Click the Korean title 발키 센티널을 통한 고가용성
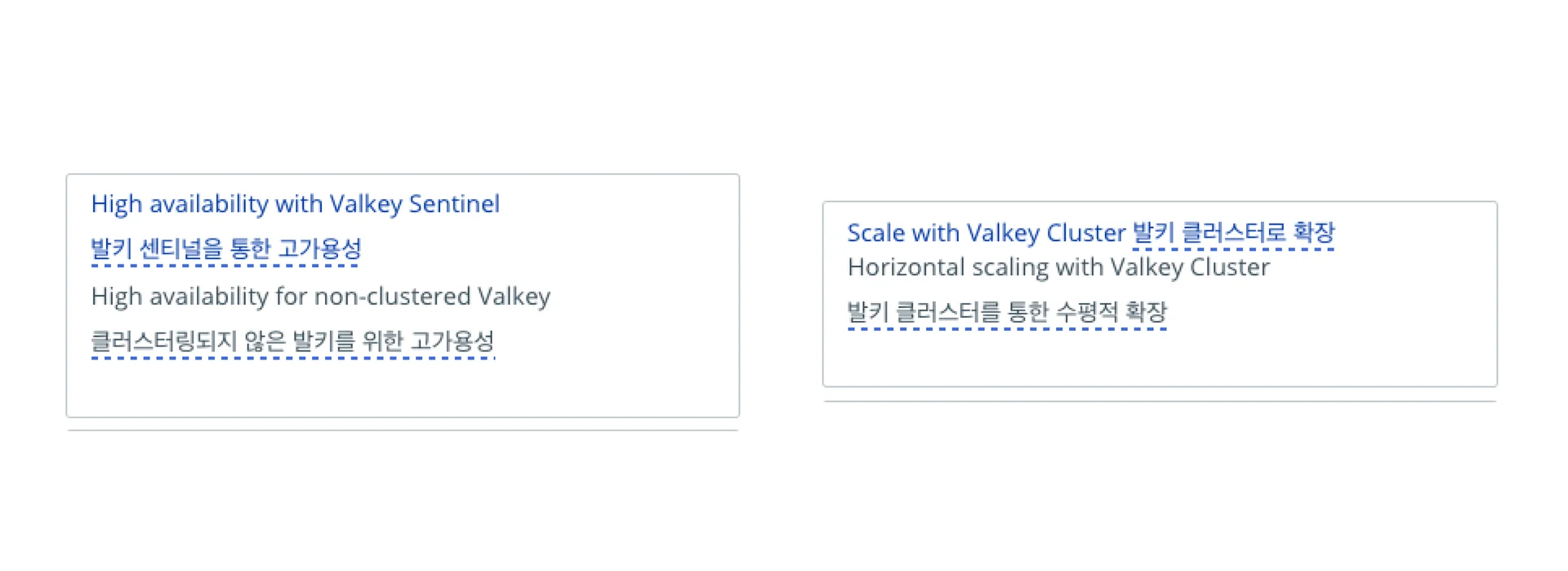The width and height of the screenshot is (1568, 571). point(225,248)
